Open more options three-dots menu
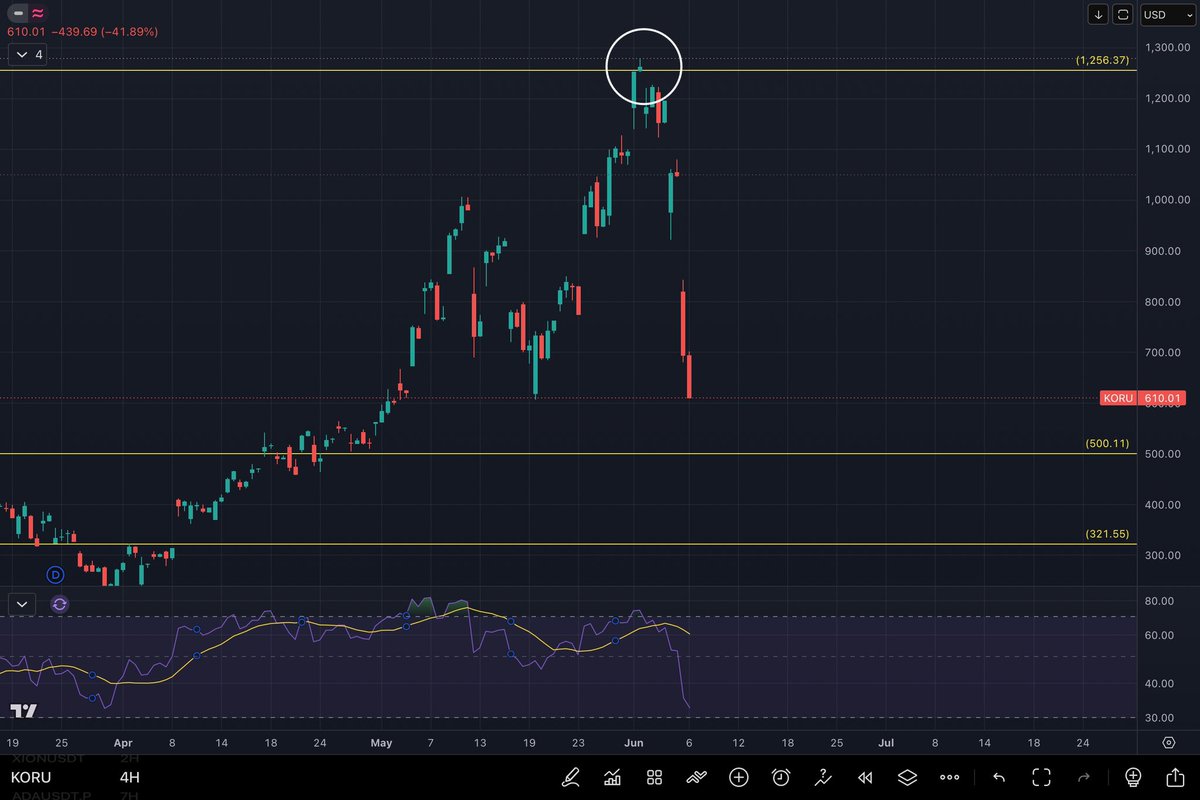1200x800 pixels. [950, 777]
